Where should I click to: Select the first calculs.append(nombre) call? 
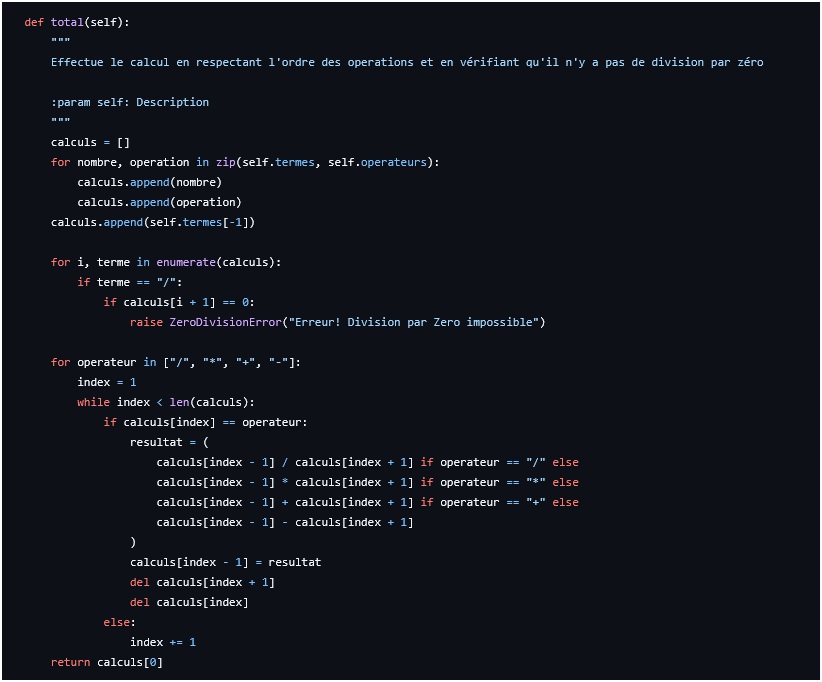coord(148,181)
